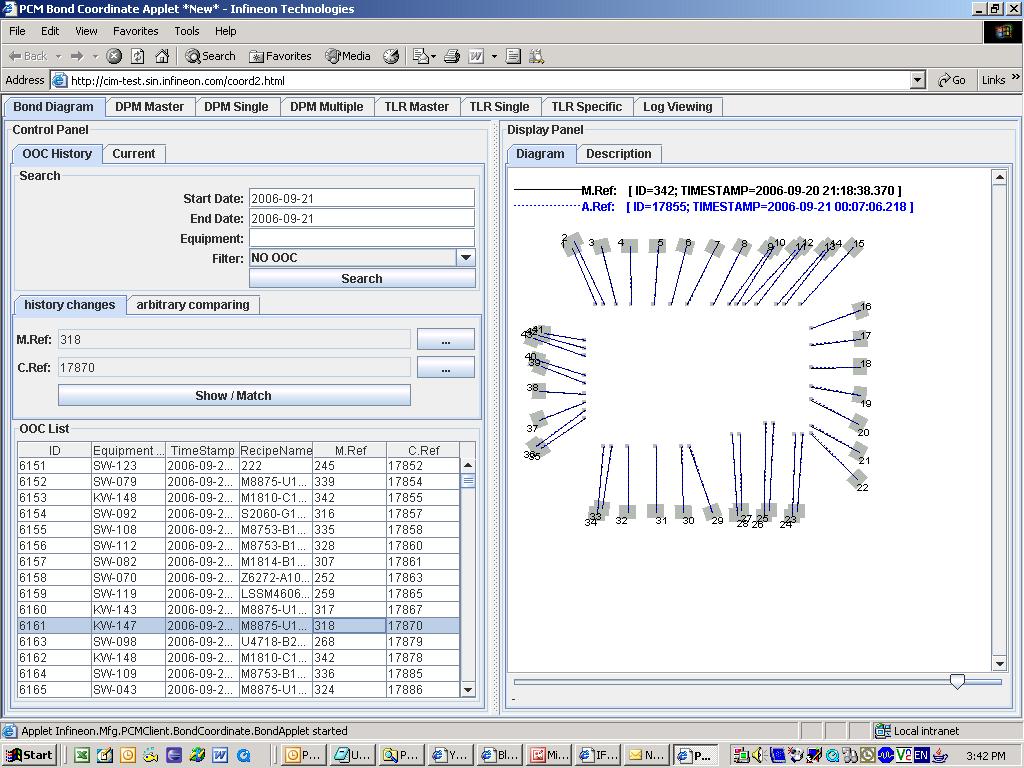Click the Show / Match button
This screenshot has width=1024, height=768.
(x=234, y=395)
